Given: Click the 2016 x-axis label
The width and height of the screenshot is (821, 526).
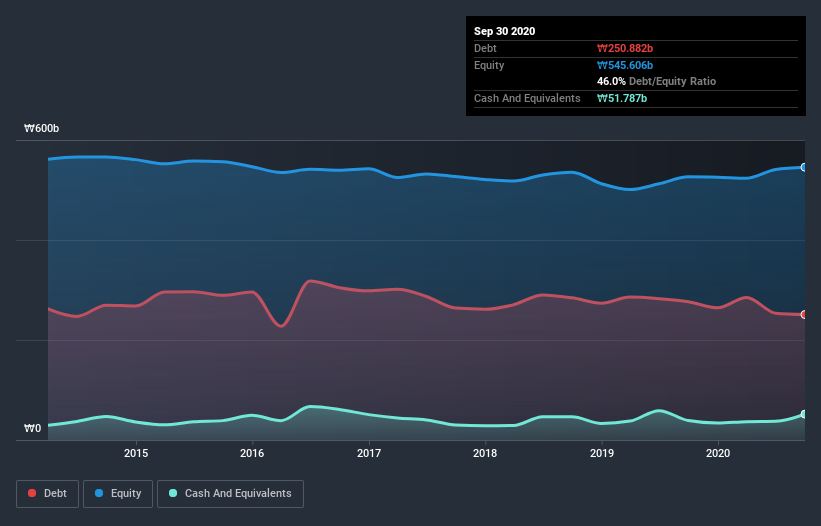Looking at the screenshot, I should (252, 453).
